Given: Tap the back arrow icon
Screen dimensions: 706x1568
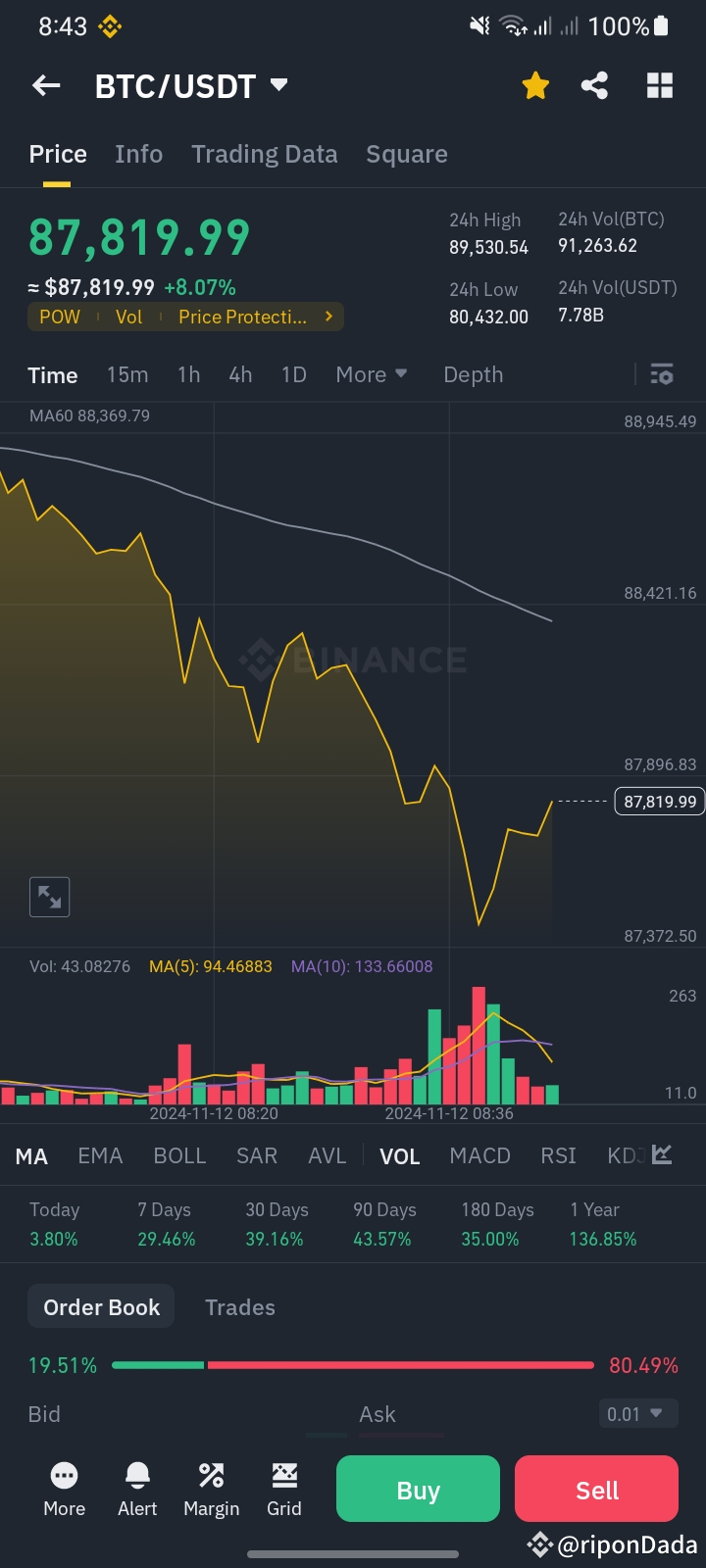Looking at the screenshot, I should coord(47,86).
